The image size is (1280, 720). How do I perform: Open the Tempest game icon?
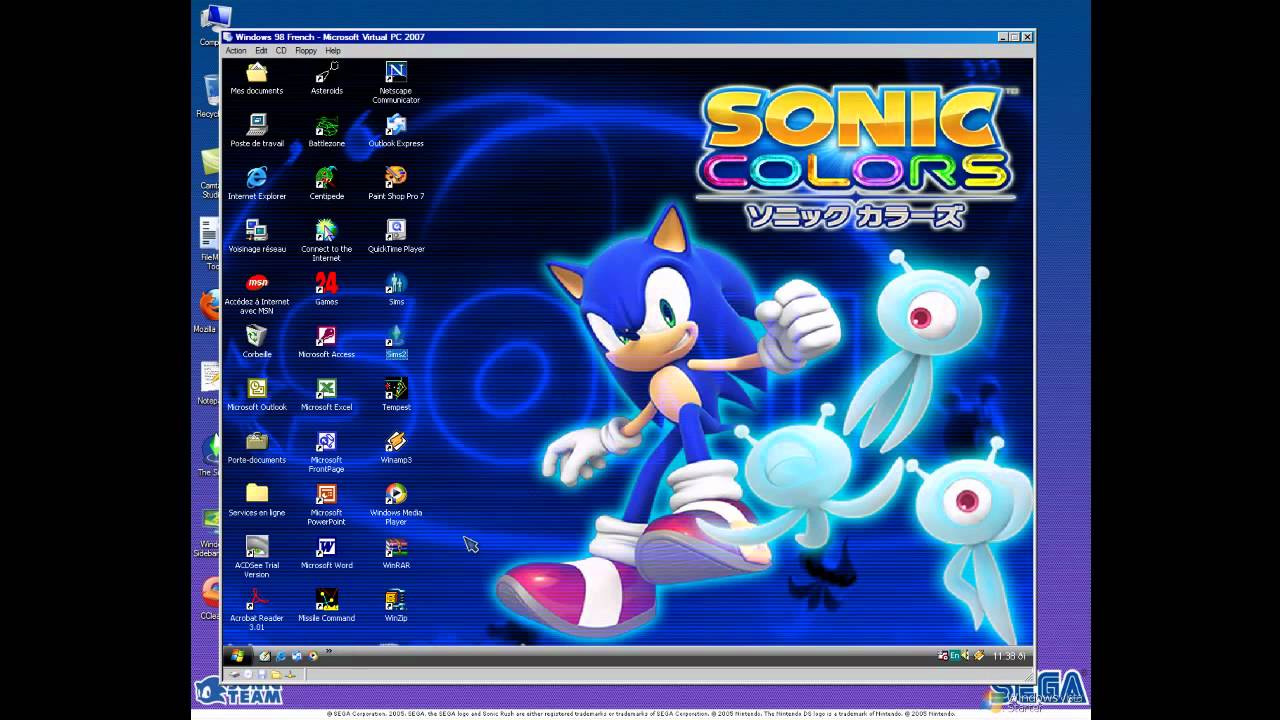click(396, 395)
